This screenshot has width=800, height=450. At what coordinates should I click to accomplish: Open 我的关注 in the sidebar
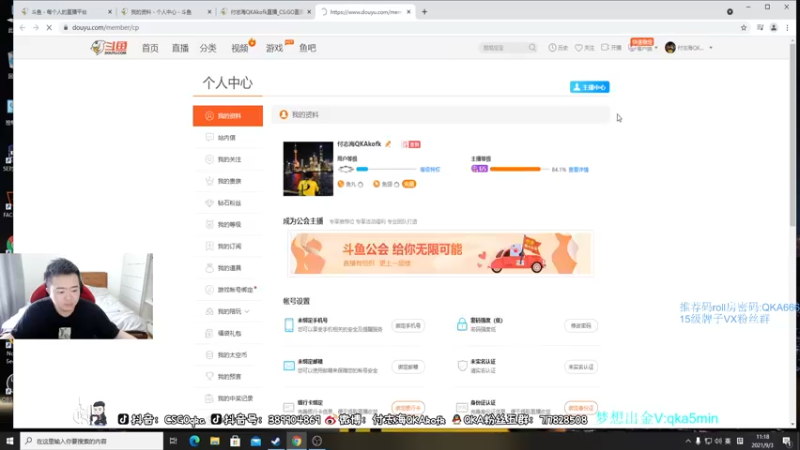228,159
